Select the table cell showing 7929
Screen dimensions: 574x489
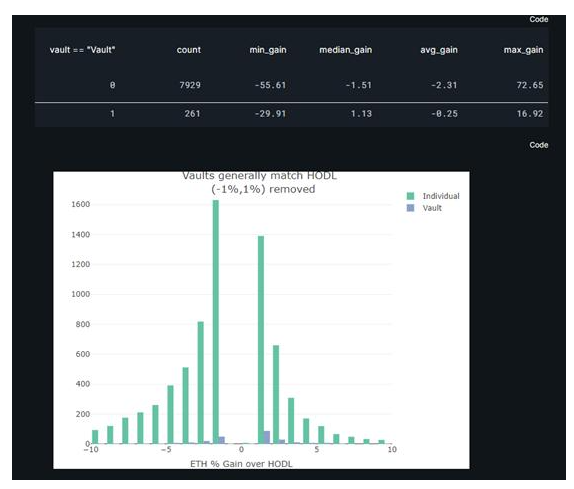(190, 85)
